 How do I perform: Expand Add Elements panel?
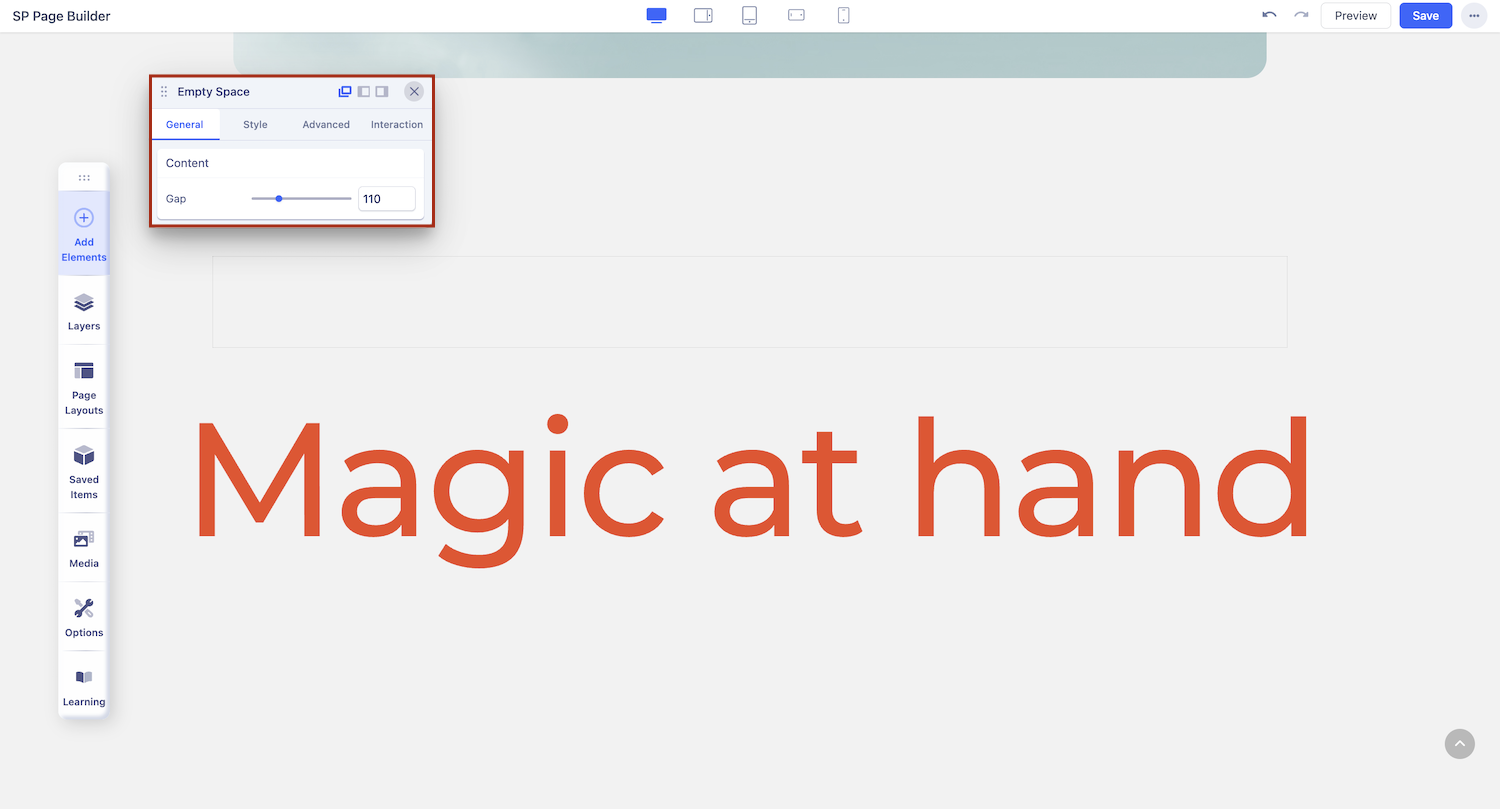pos(84,234)
